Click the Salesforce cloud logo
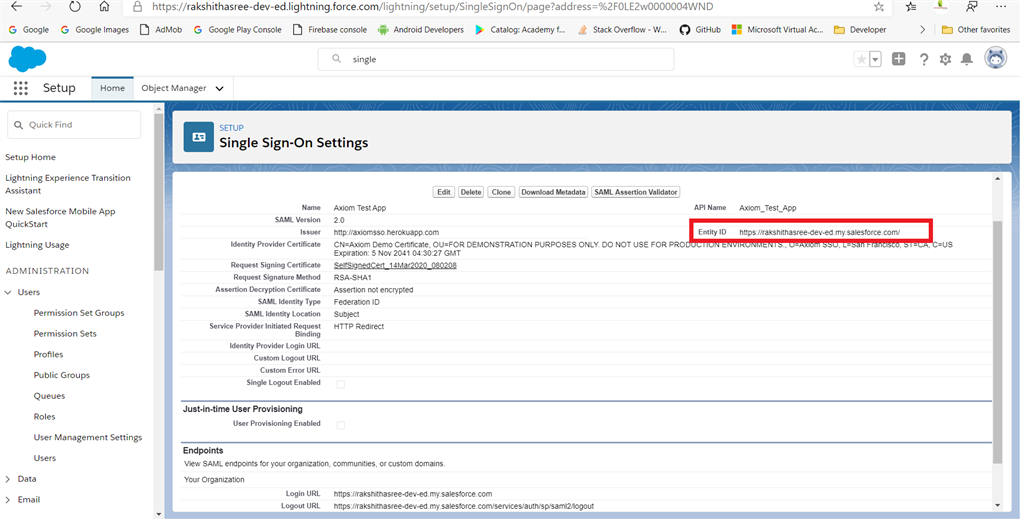Screen dimensions: 1024x521 point(27,59)
